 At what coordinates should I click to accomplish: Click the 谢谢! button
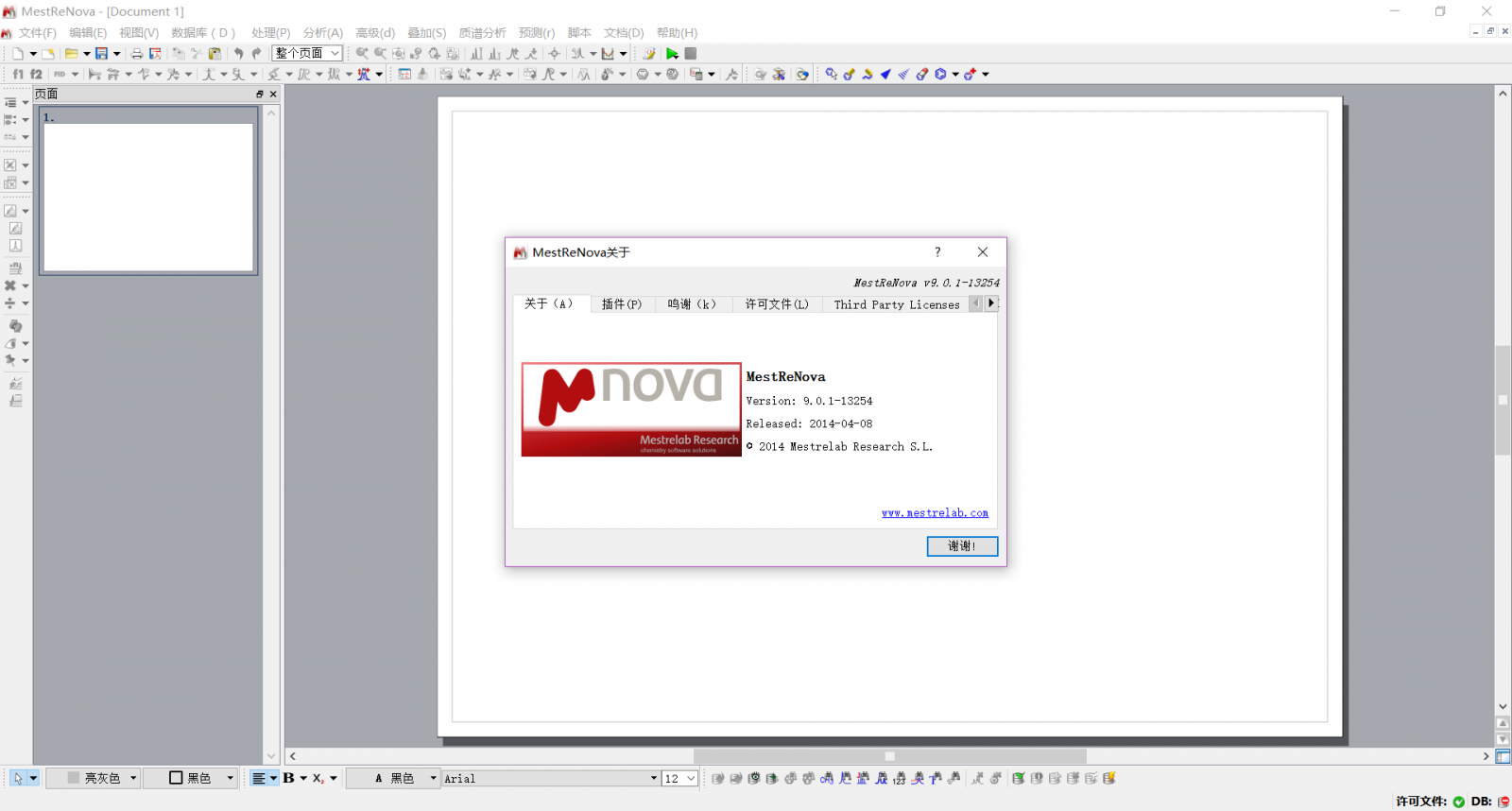click(961, 546)
